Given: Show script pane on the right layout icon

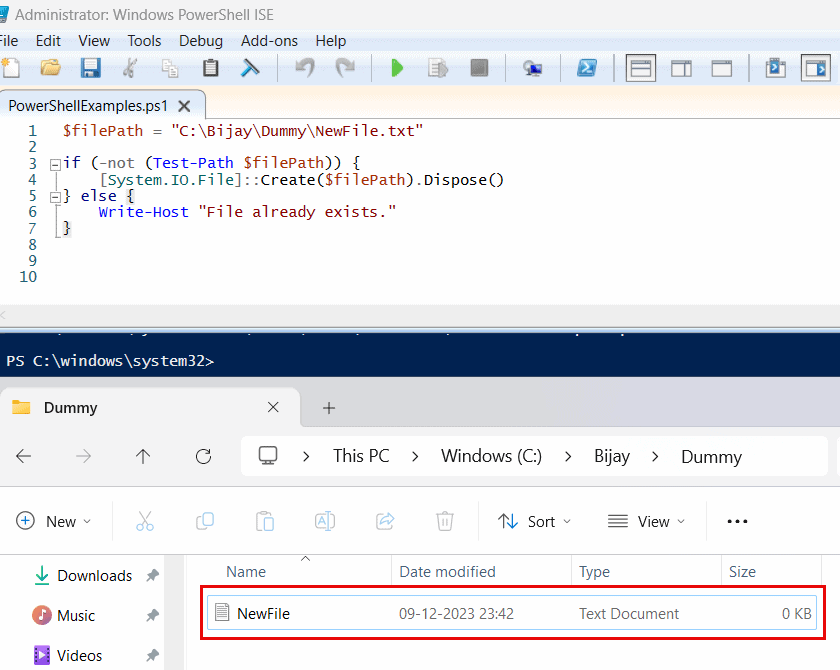Looking at the screenshot, I should [x=681, y=69].
